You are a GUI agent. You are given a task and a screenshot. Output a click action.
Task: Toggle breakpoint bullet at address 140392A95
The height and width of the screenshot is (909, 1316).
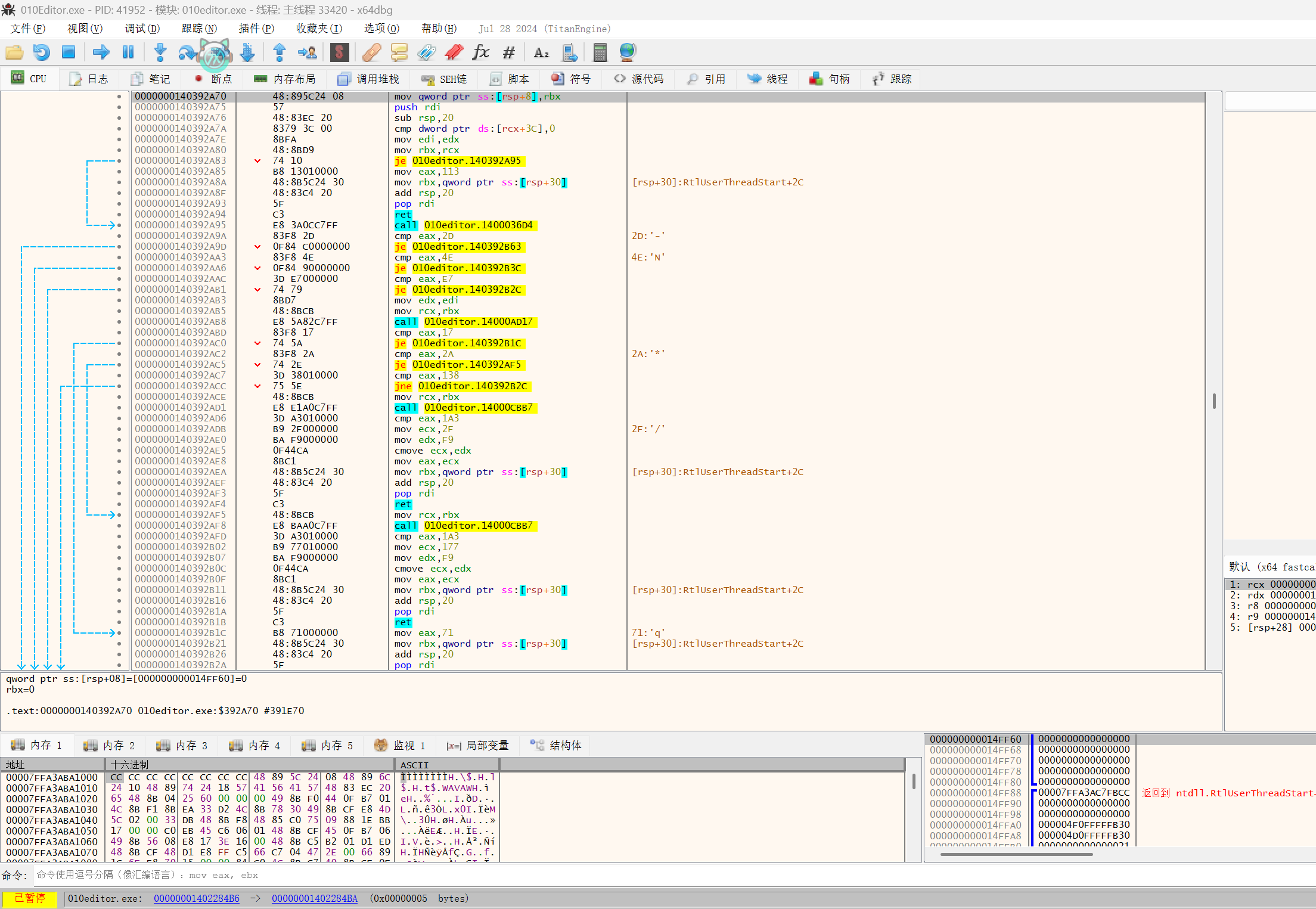coord(119,225)
